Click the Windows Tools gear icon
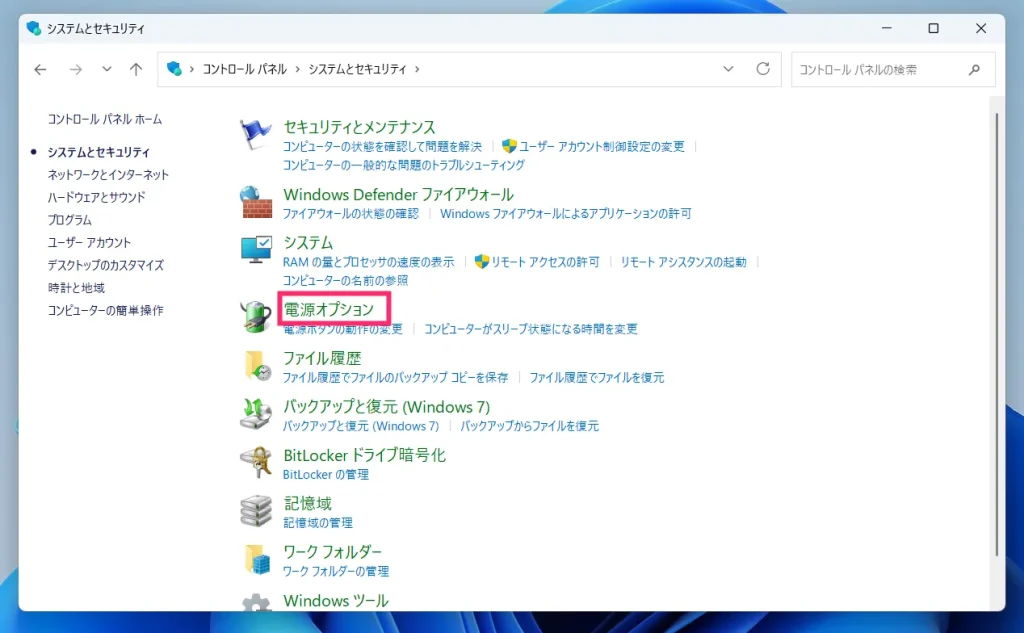Viewport: 1024px width, 633px height. (x=256, y=602)
